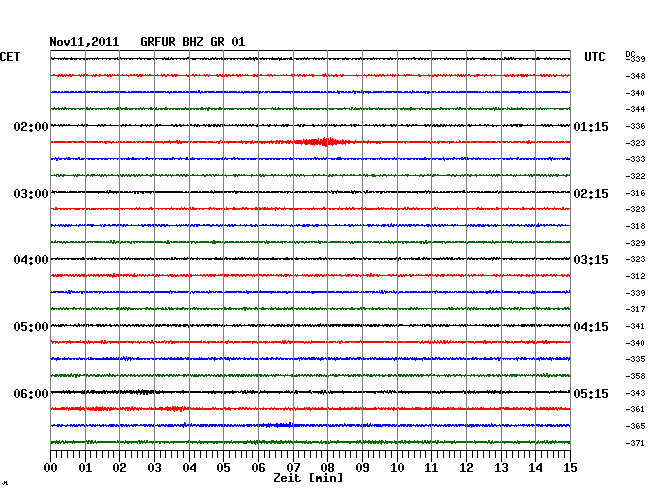Viewport: 650px width, 494px height.
Task: Select the DC offset value -341
Action: [635, 326]
